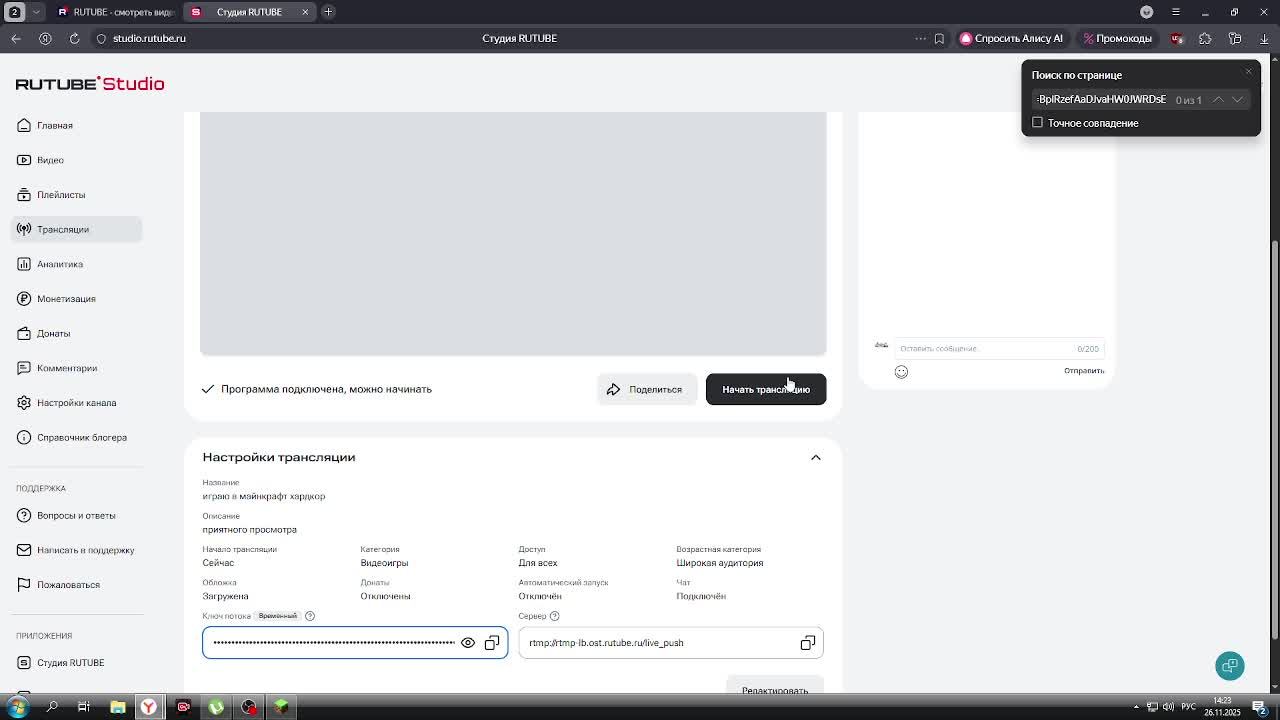Image resolution: width=1280 pixels, height=720 pixels.
Task: Open the floating support chat widget
Action: 1230,666
